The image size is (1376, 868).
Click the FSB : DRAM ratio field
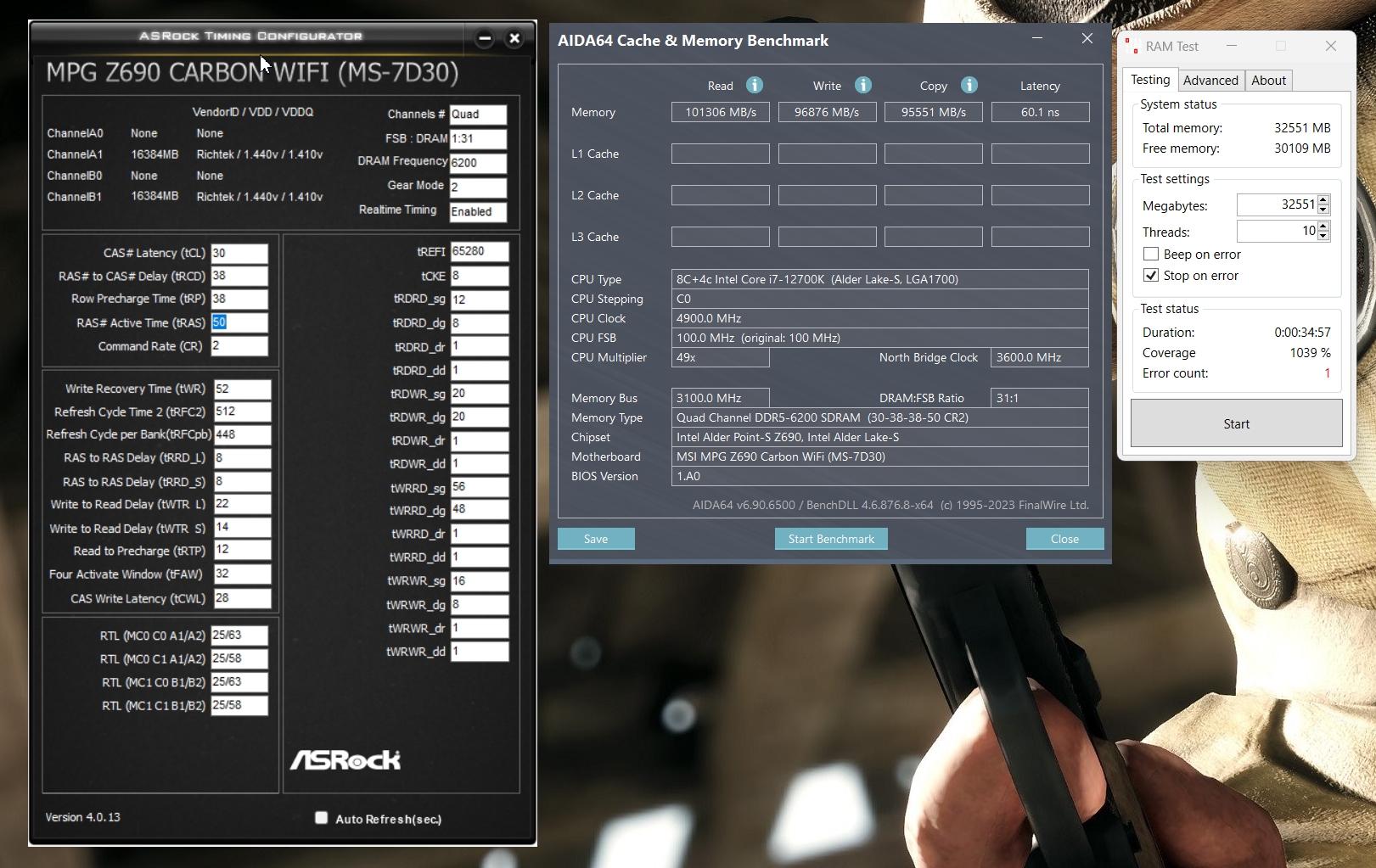(478, 138)
